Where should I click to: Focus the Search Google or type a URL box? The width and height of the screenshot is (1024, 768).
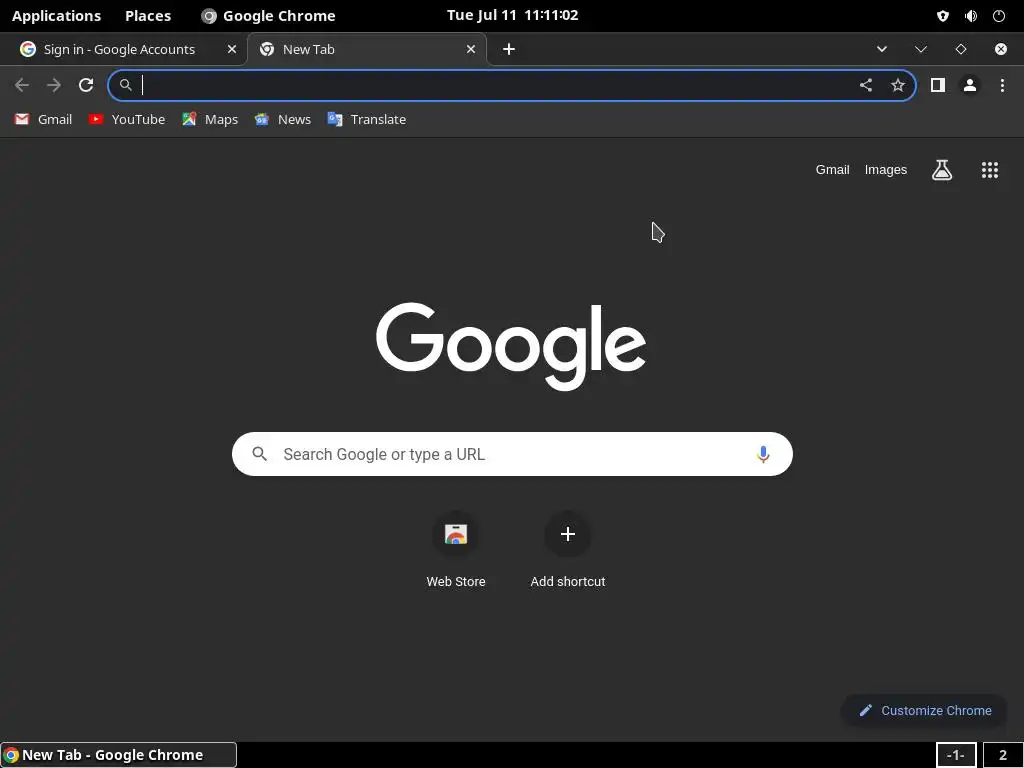pyautogui.click(x=512, y=454)
